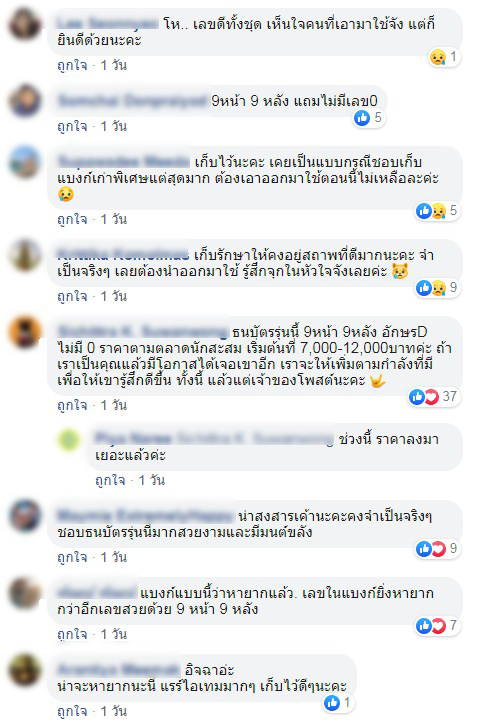Click the like and sad reactions showing 9
This screenshot has width=494, height=728.
point(437,288)
